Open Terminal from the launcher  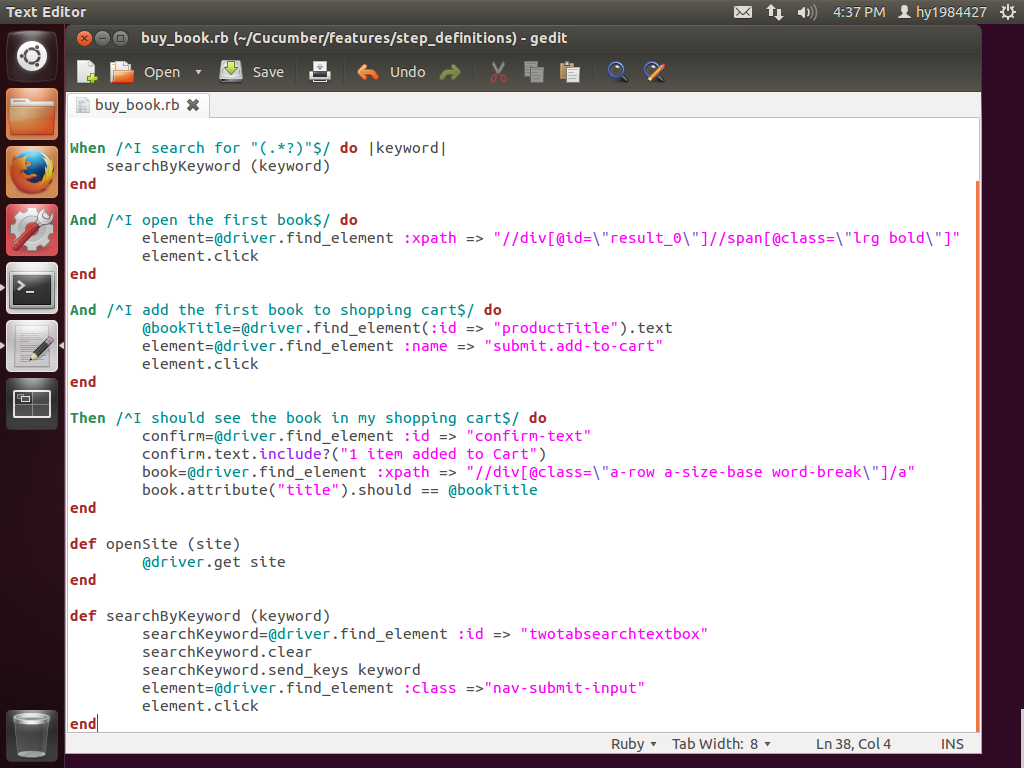32,288
